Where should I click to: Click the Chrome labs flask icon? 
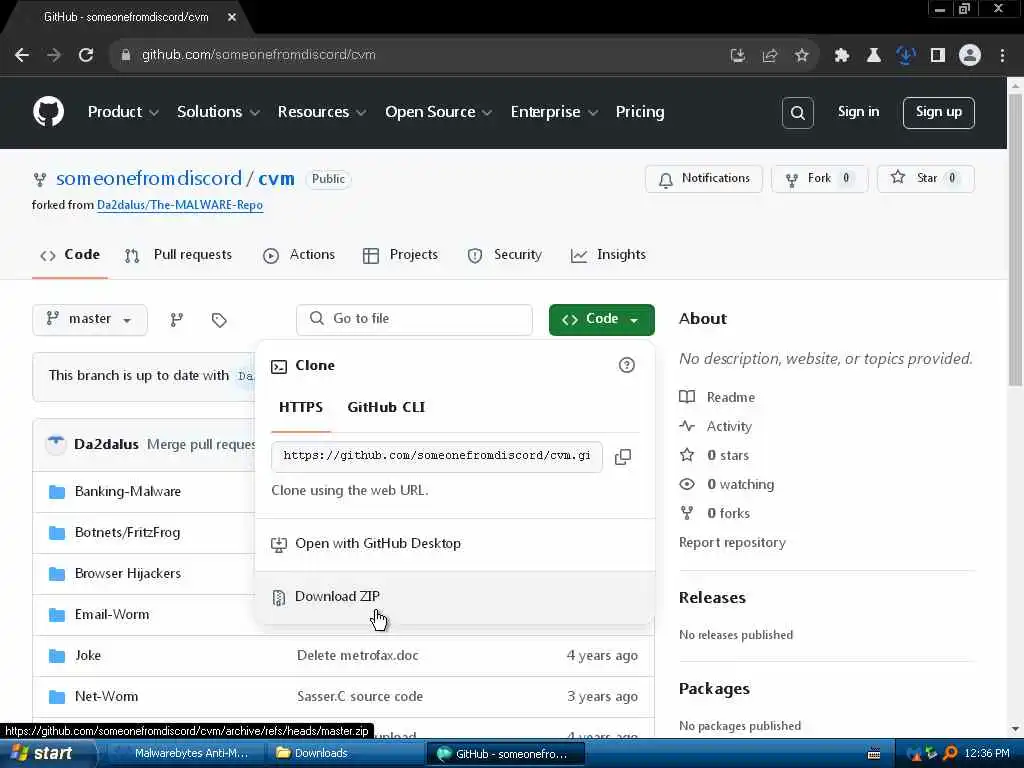click(874, 56)
